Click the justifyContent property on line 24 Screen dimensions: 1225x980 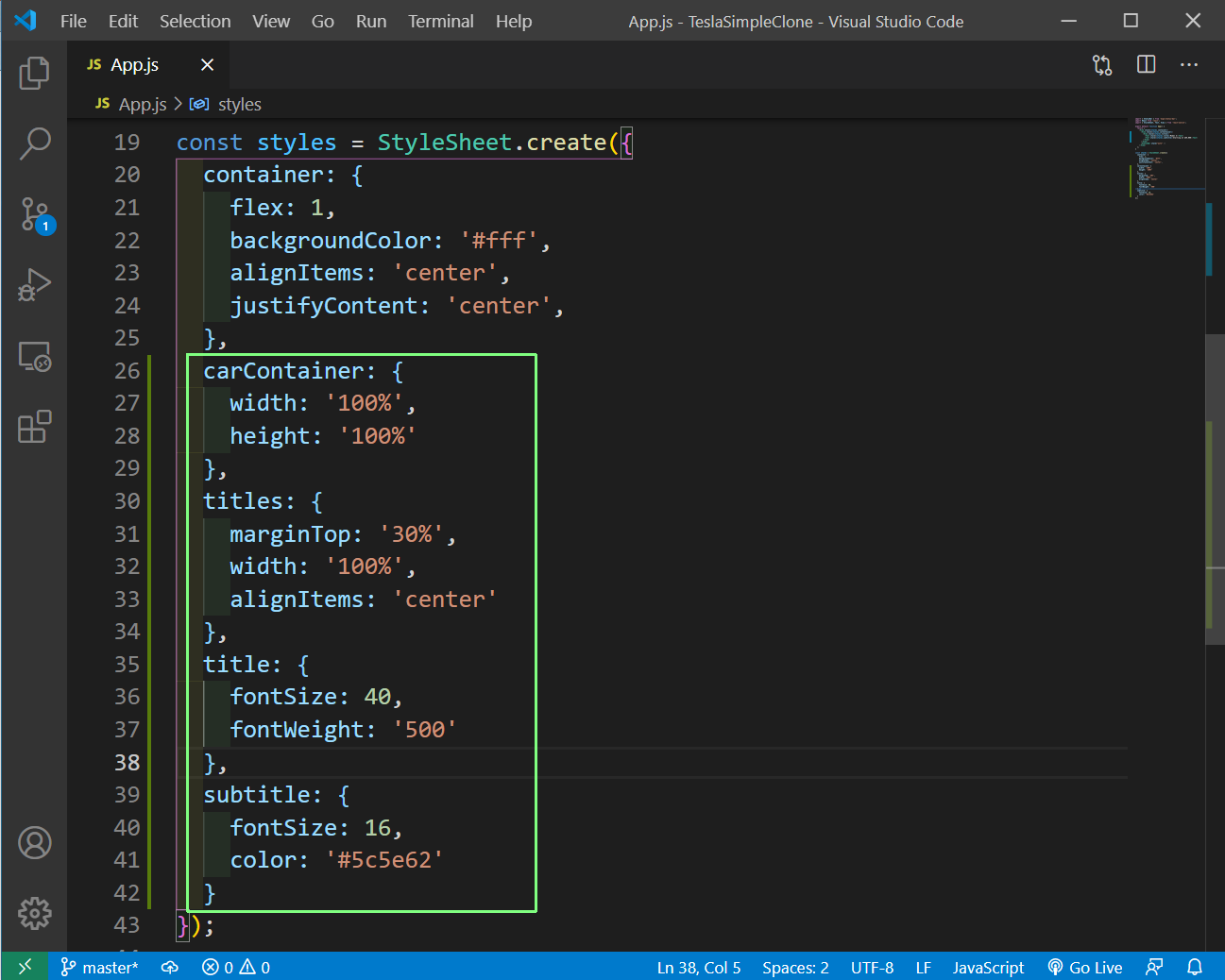click(324, 306)
